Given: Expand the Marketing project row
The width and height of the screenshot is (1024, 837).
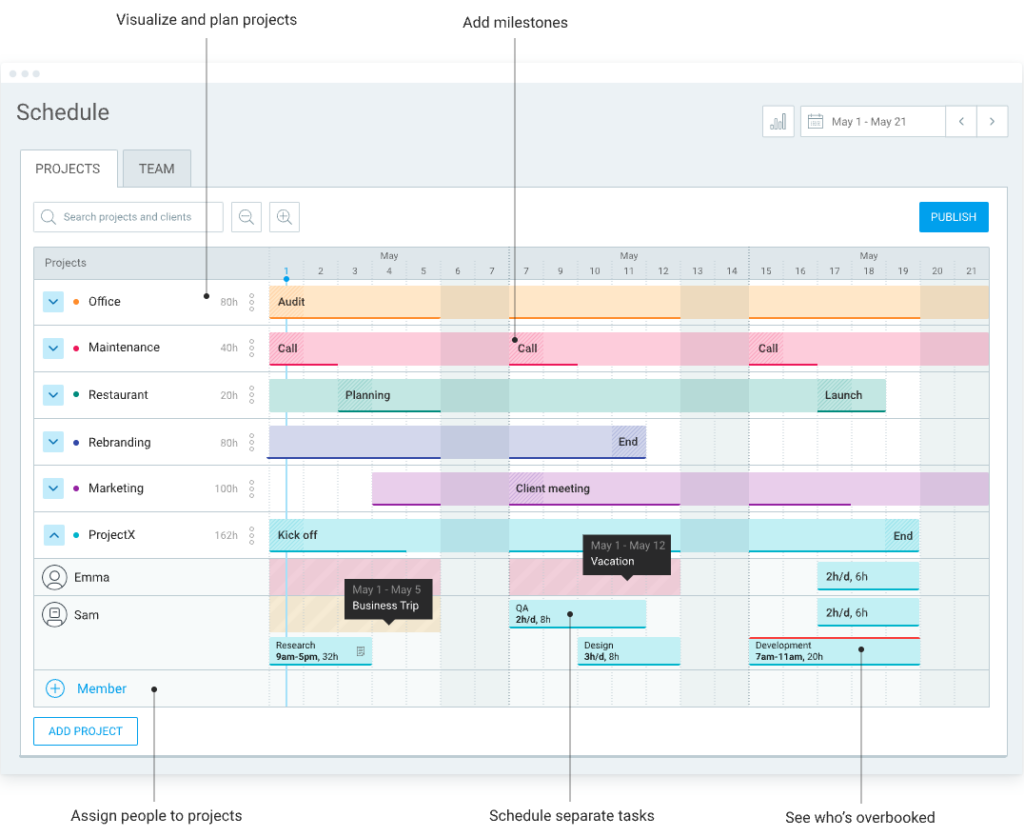Looking at the screenshot, I should tap(53, 489).
